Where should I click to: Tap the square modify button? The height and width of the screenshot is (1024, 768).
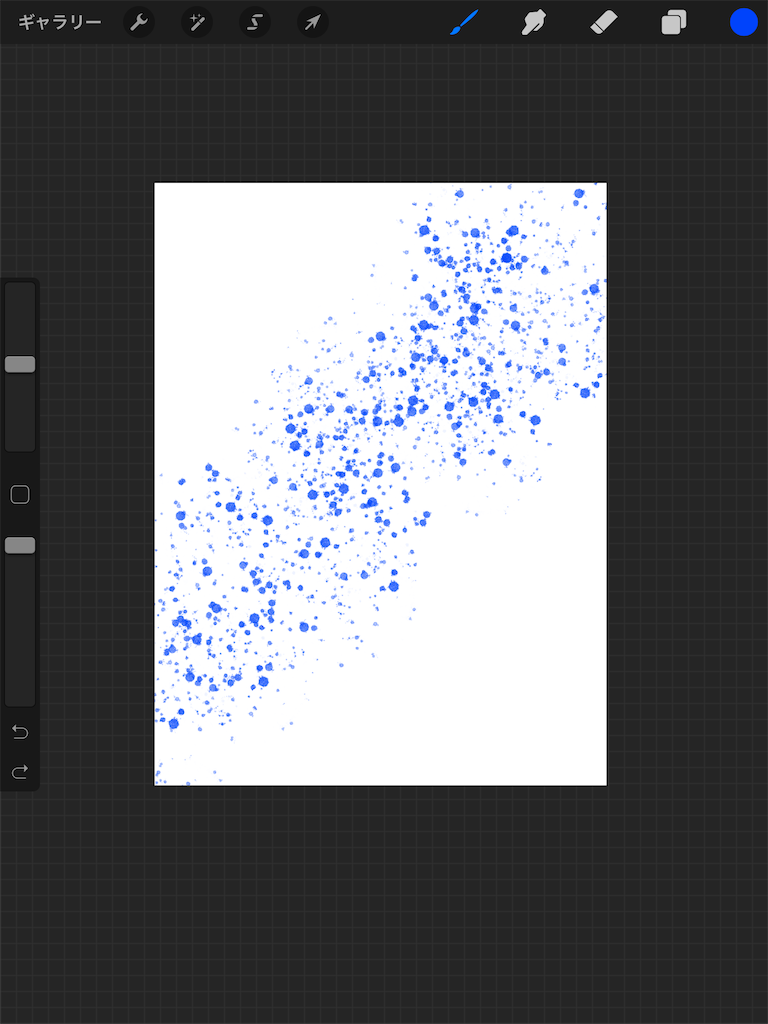coord(20,494)
